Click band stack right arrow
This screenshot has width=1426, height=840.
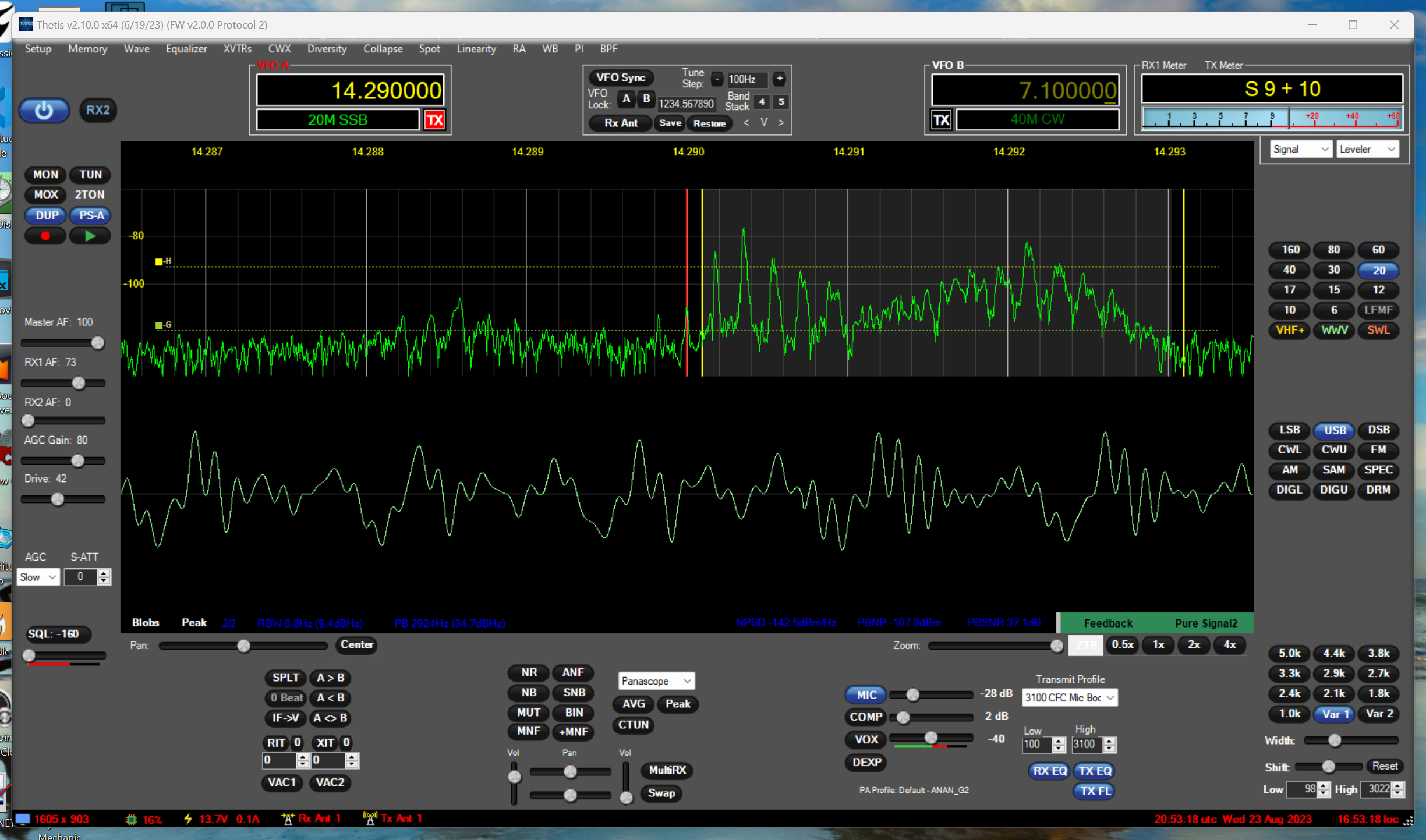[781, 123]
